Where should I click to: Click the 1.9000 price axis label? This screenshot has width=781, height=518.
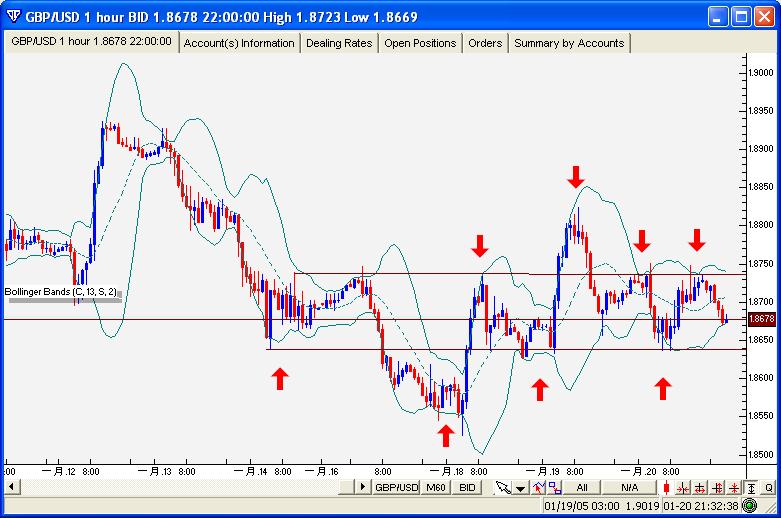pyautogui.click(x=761, y=73)
